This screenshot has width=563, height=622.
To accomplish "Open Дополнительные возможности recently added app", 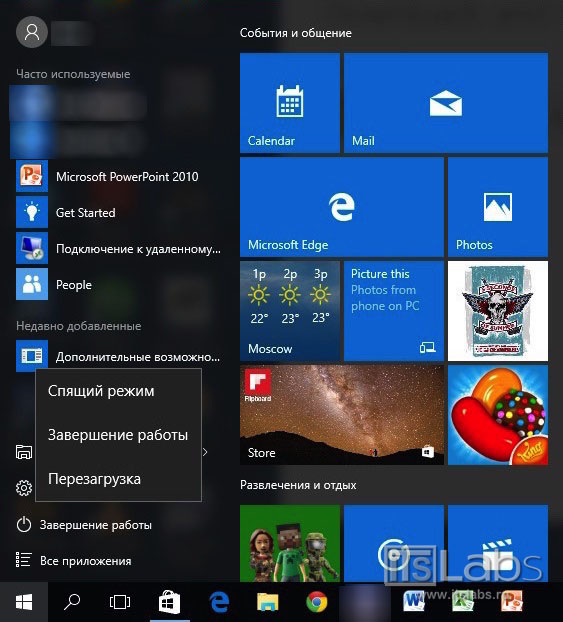I will tap(119, 356).
